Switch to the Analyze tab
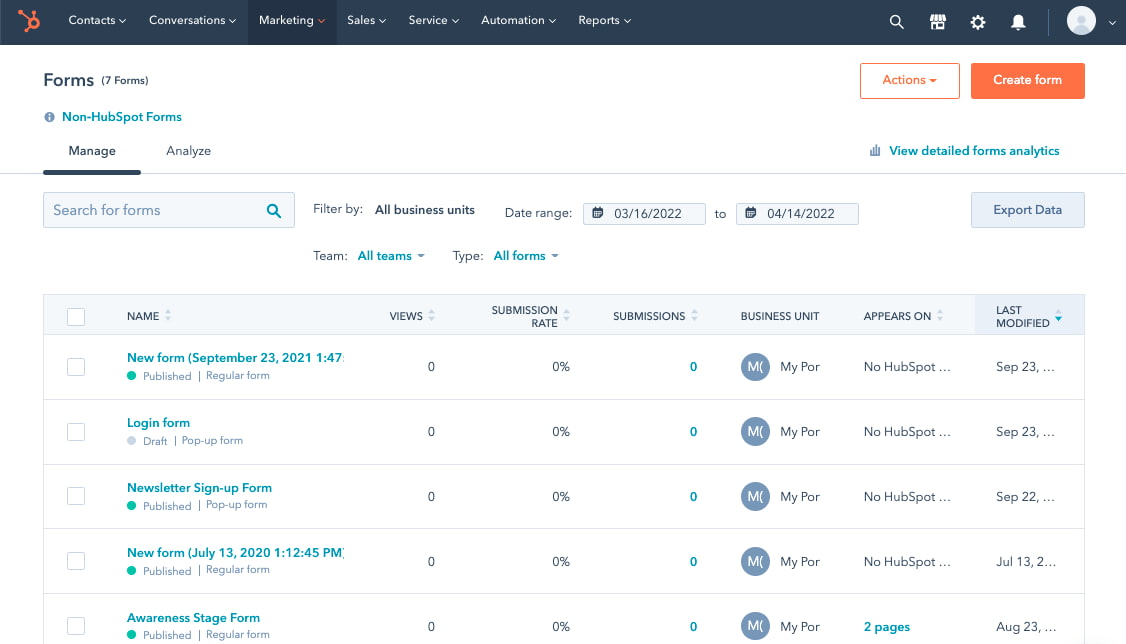 [188, 151]
